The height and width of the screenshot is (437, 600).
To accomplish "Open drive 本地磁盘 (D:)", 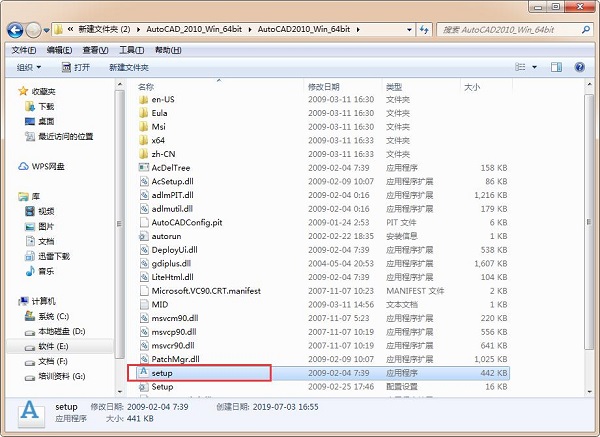I will click(x=55, y=331).
